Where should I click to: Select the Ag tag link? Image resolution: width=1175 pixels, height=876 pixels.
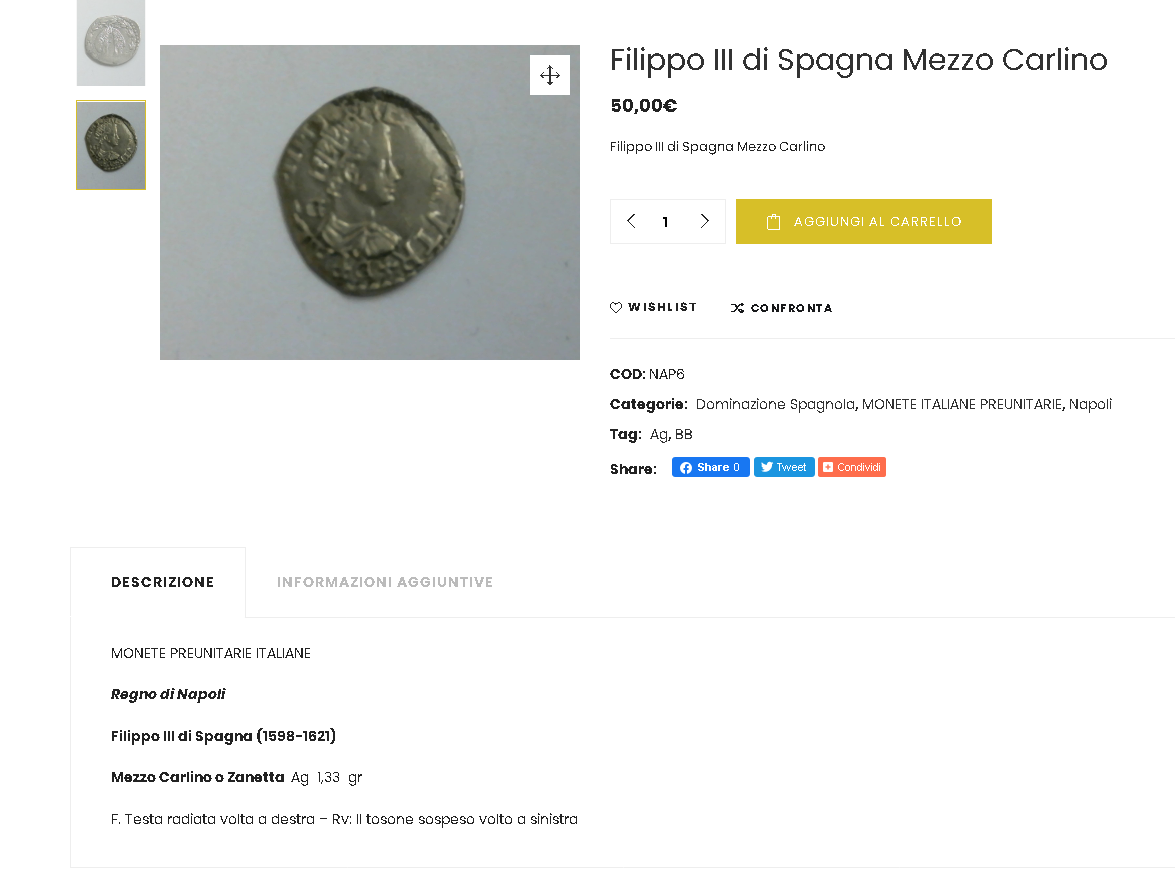click(x=658, y=435)
